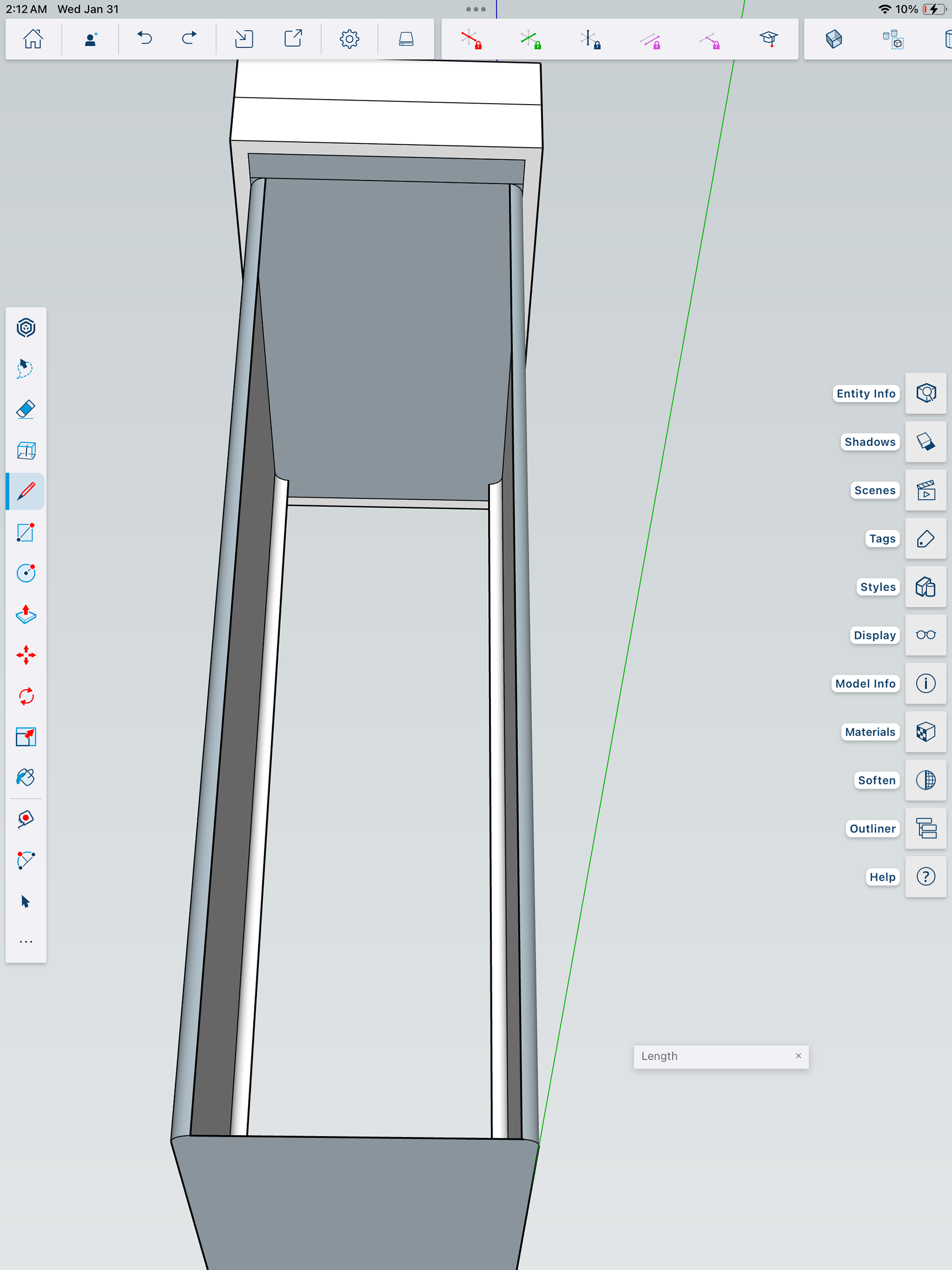Select the Rotate tool
This screenshot has width=952, height=1270.
click(x=26, y=696)
